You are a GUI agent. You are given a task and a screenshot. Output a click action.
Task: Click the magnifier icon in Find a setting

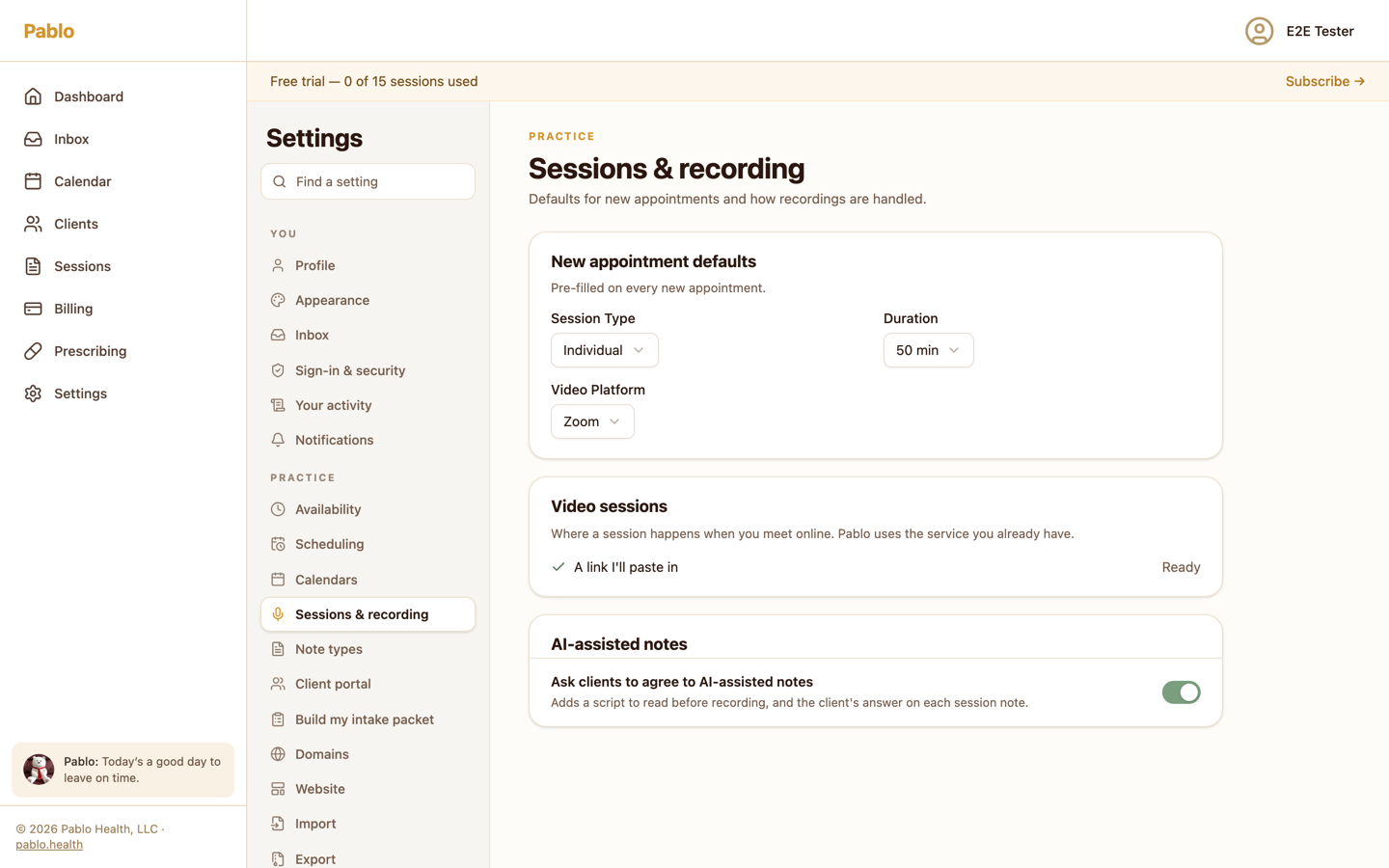[280, 181]
